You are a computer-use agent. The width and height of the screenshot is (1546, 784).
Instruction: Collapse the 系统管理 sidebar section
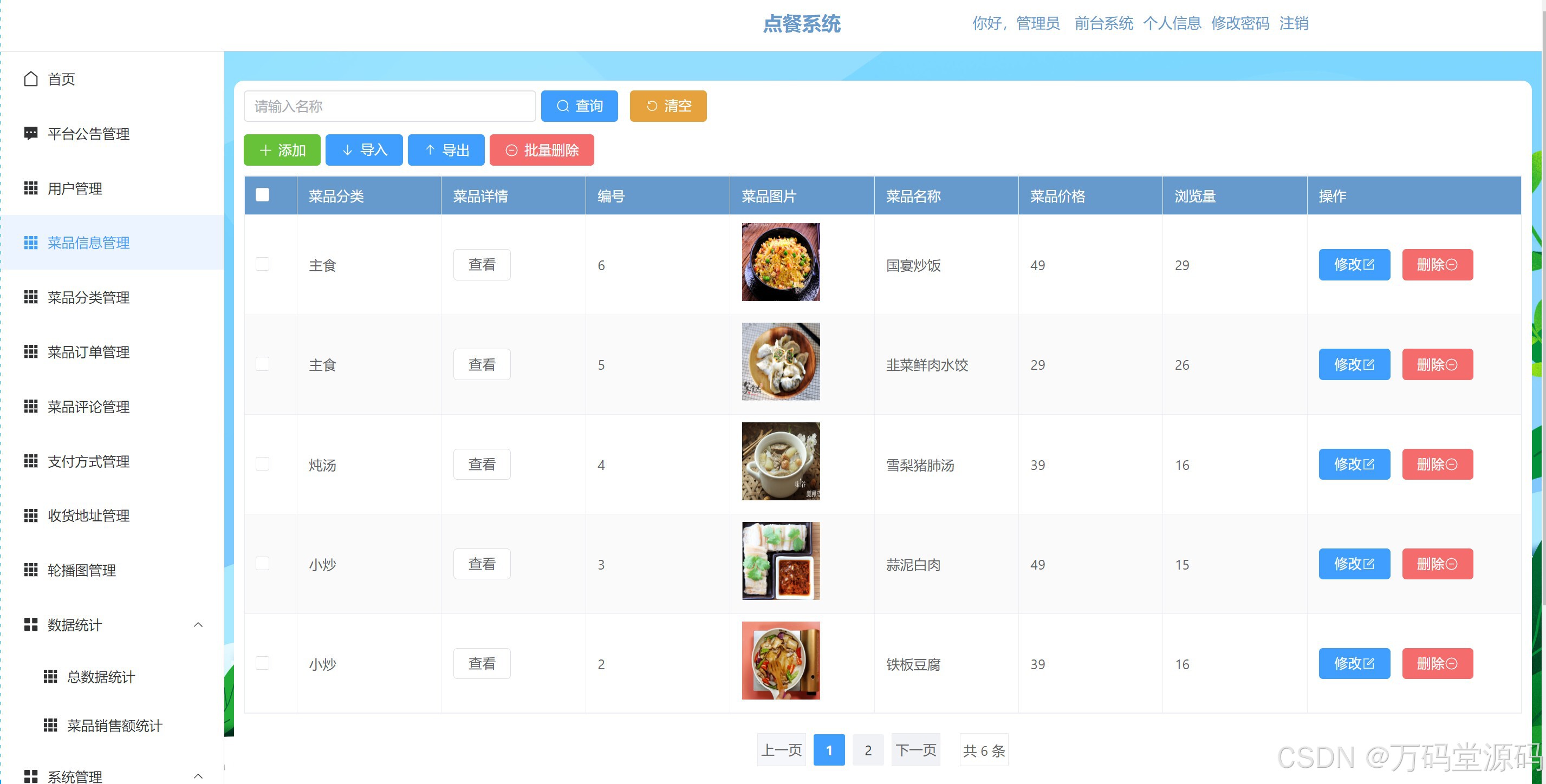pos(198,776)
